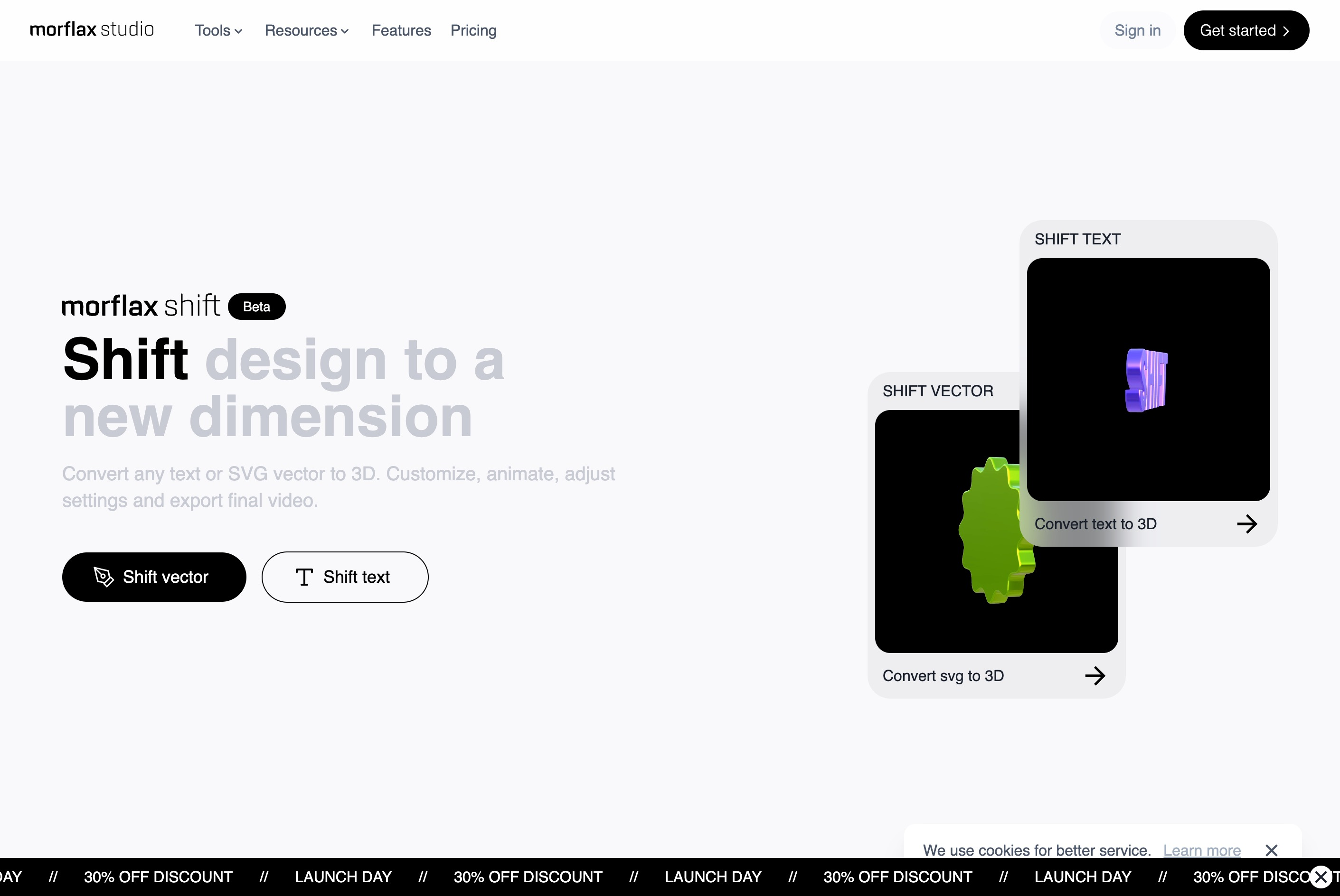Click the arrow next to Convert svg to 3D

click(1095, 675)
